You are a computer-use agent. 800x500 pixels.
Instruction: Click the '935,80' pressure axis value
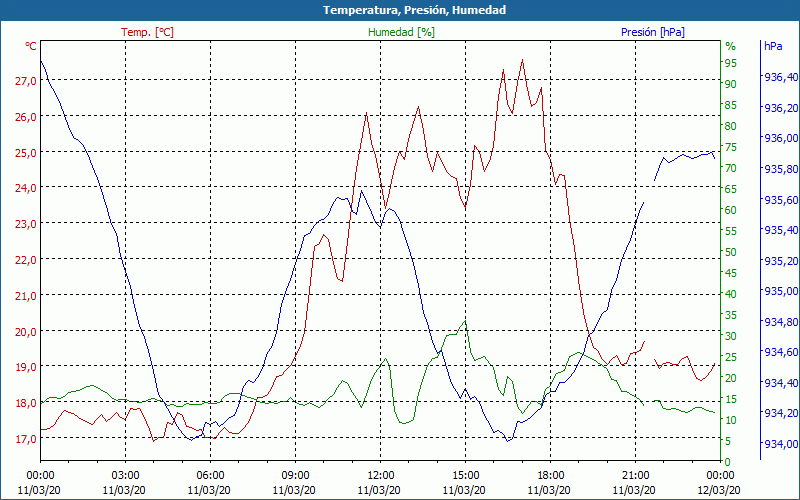point(781,168)
